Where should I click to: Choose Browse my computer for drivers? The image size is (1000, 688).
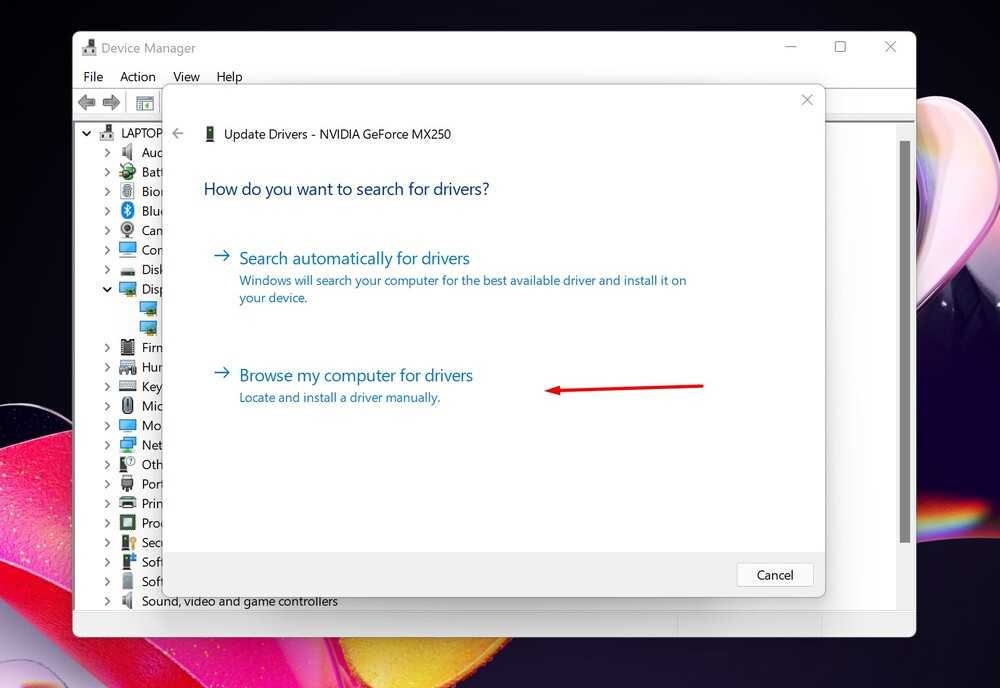tap(355, 376)
